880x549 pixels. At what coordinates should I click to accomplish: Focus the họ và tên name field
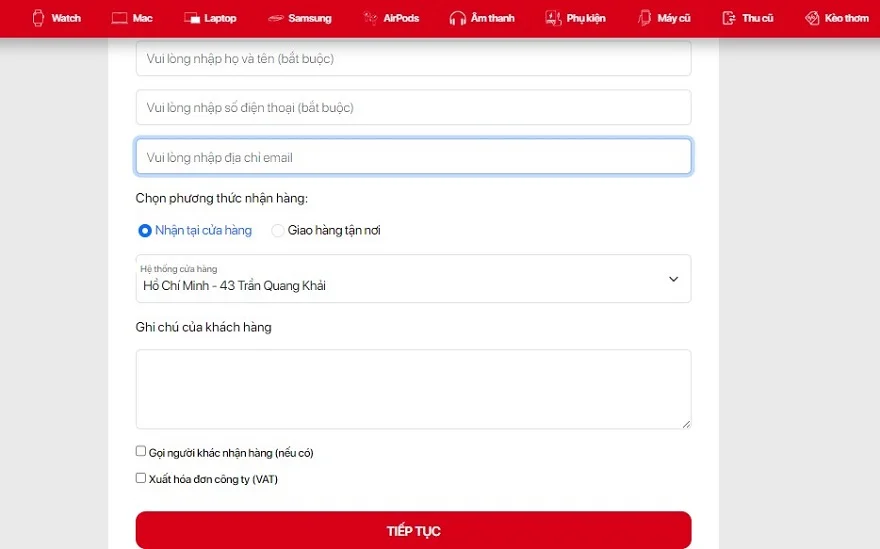tap(414, 58)
